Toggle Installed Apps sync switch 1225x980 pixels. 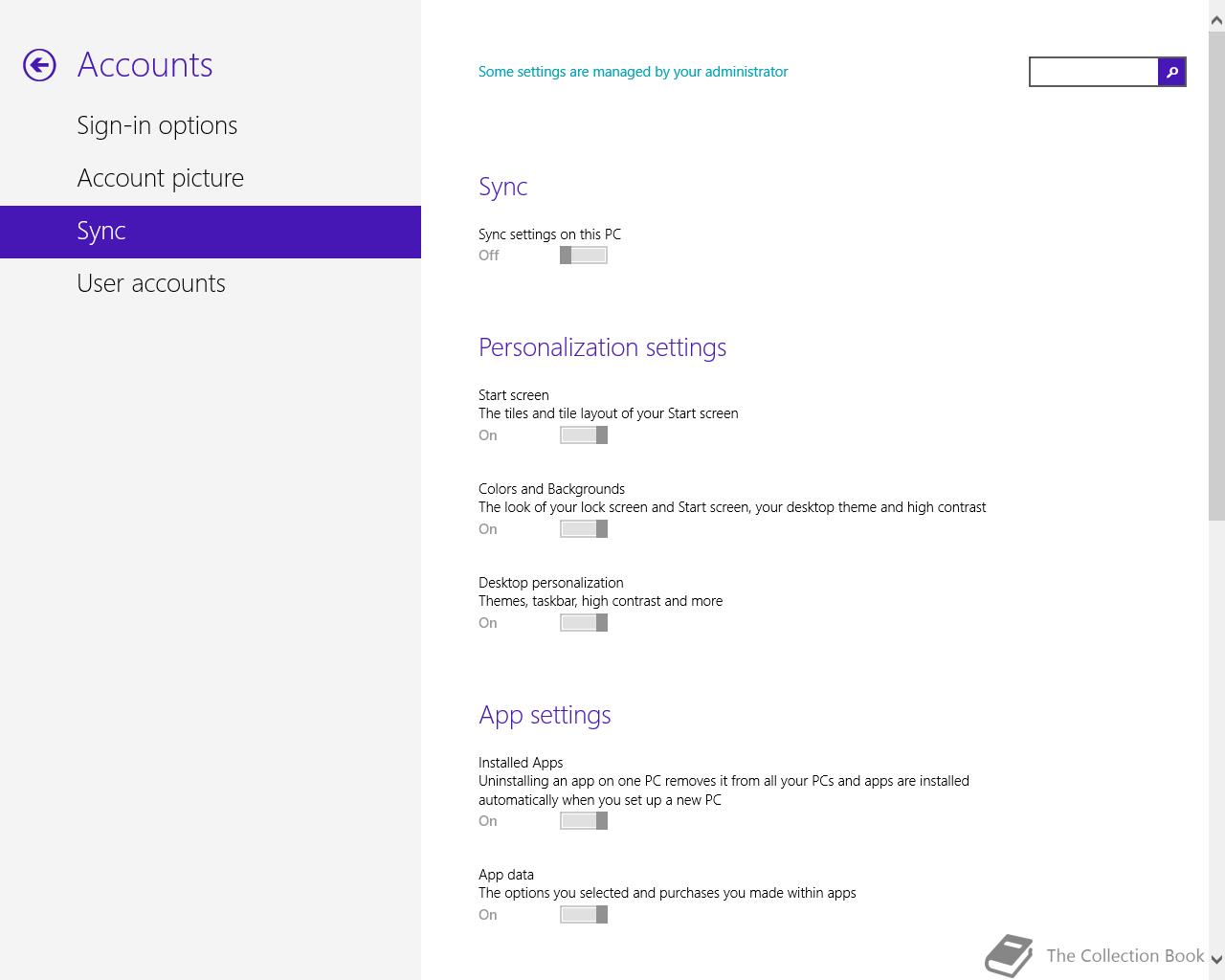coord(584,820)
